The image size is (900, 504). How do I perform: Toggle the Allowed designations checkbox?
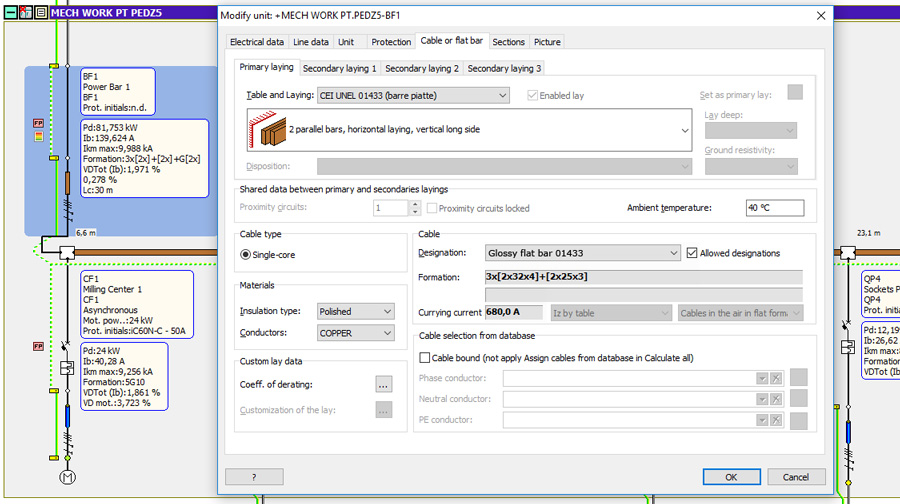click(692, 253)
